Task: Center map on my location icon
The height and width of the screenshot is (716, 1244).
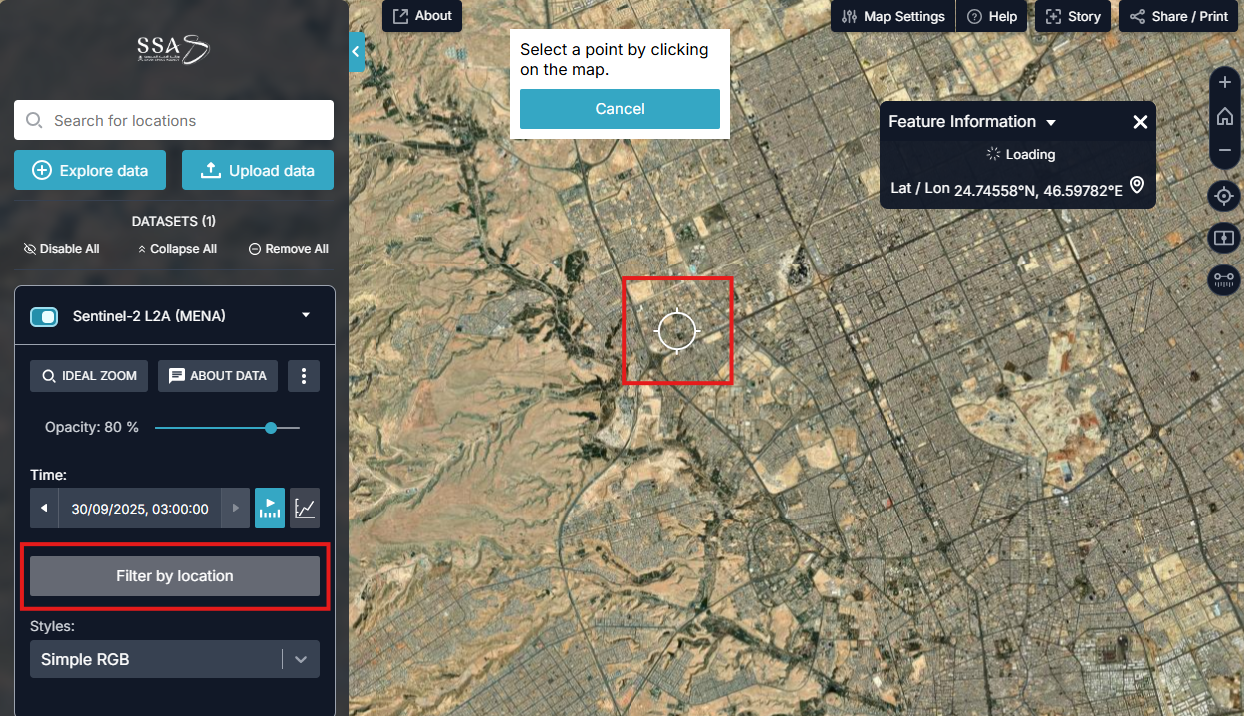Action: pos(1224,196)
